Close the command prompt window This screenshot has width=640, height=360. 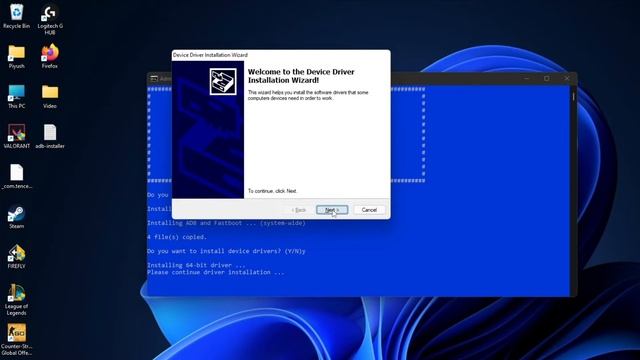click(567, 78)
